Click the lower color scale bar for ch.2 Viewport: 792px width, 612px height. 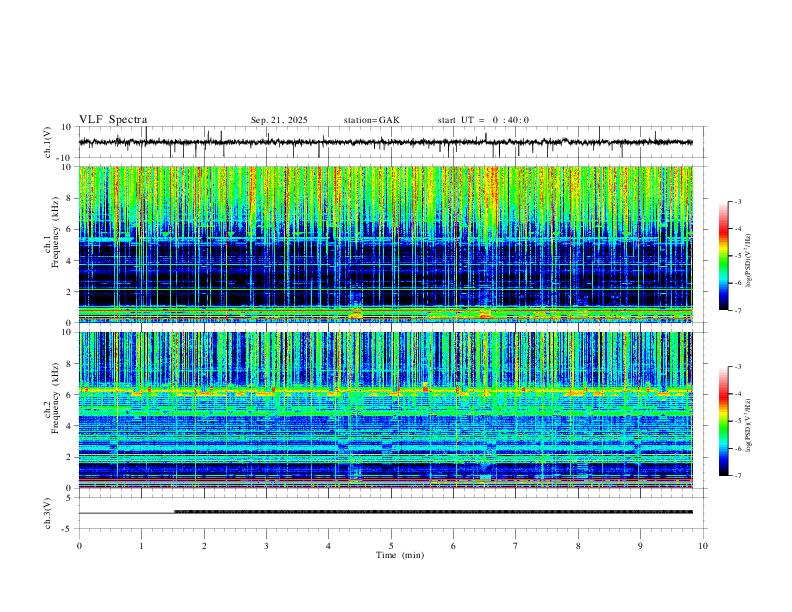point(723,421)
